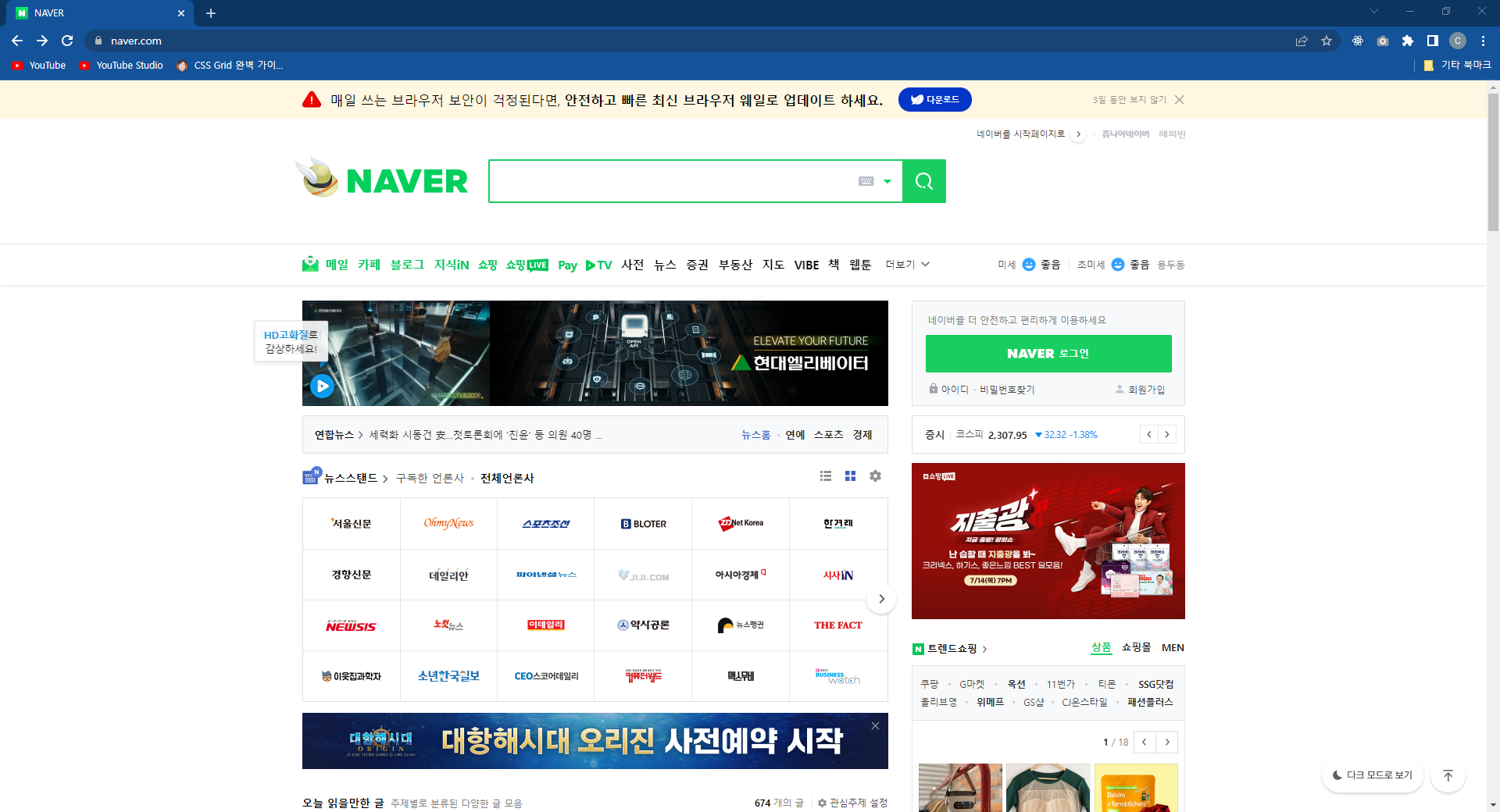Expand the 더보기 services menu
Viewport: 1500px width, 812px height.
pyautogui.click(x=907, y=265)
